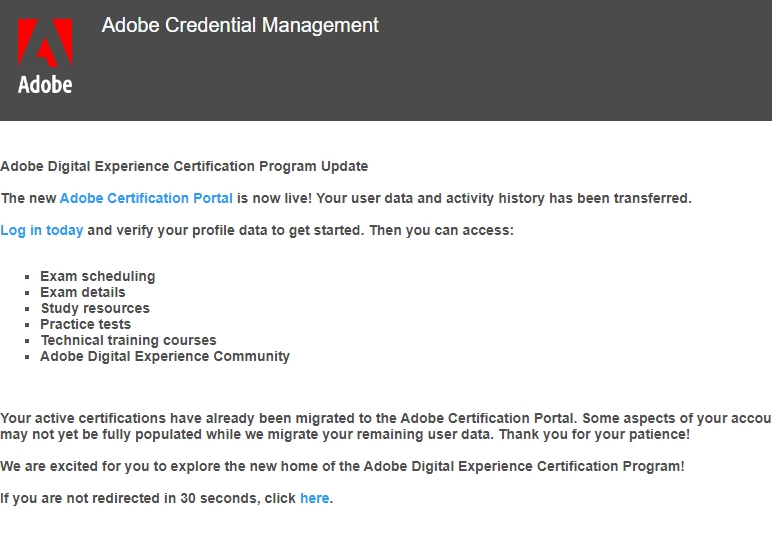Click the white Adobe wordmark under the logo
The image size is (772, 558).
tap(45, 85)
